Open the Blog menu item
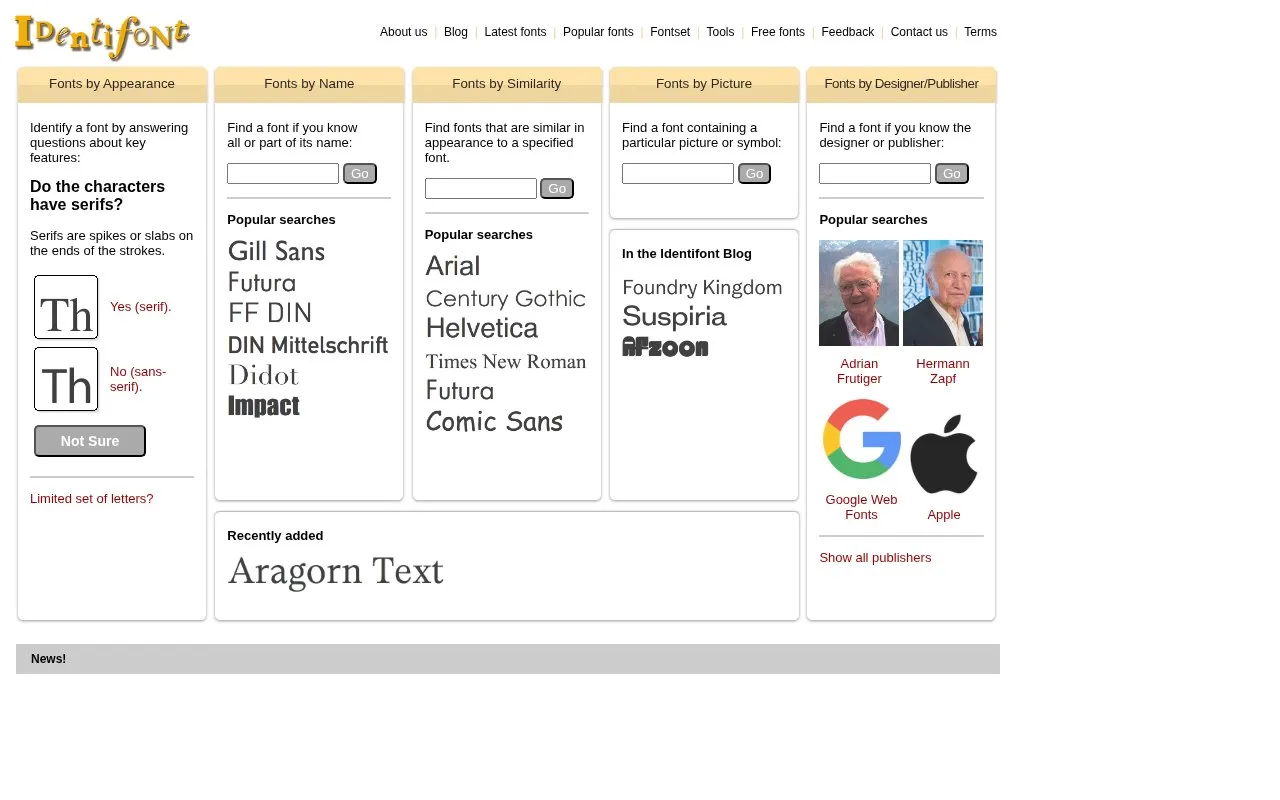This screenshot has width=1280, height=800. [456, 32]
